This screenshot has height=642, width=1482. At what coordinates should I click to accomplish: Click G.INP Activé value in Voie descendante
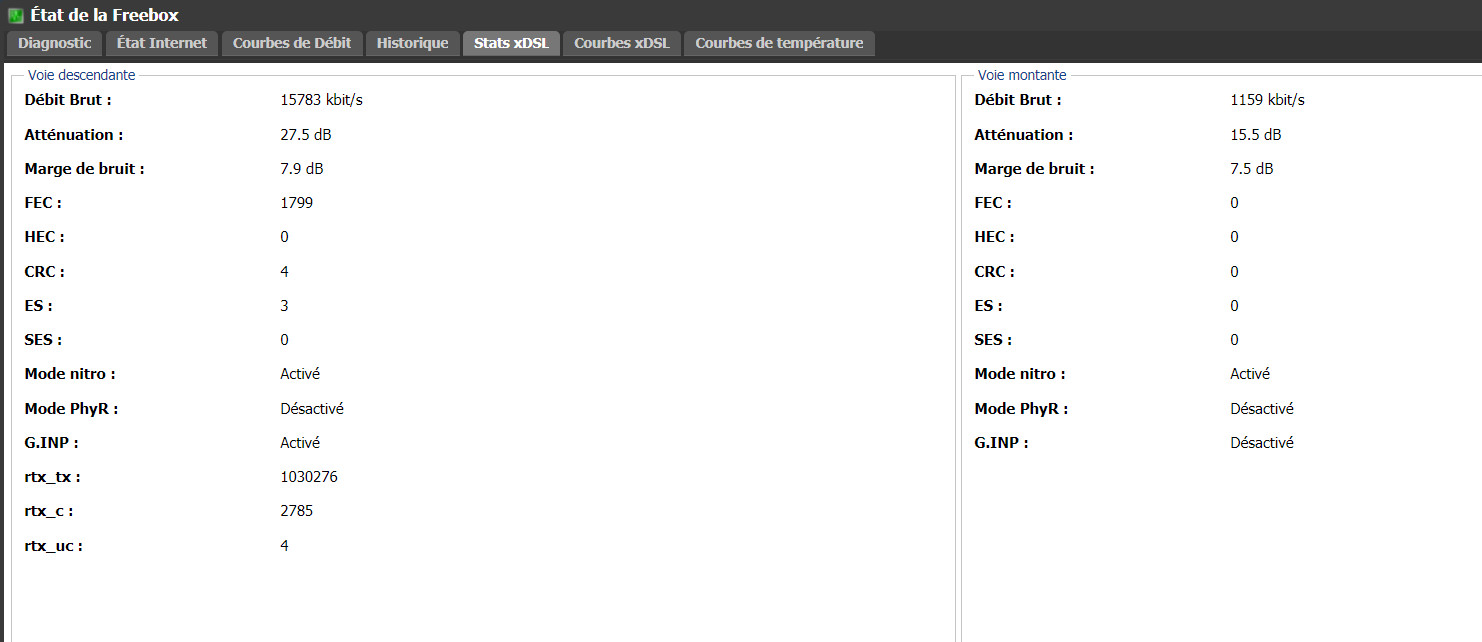click(300, 443)
